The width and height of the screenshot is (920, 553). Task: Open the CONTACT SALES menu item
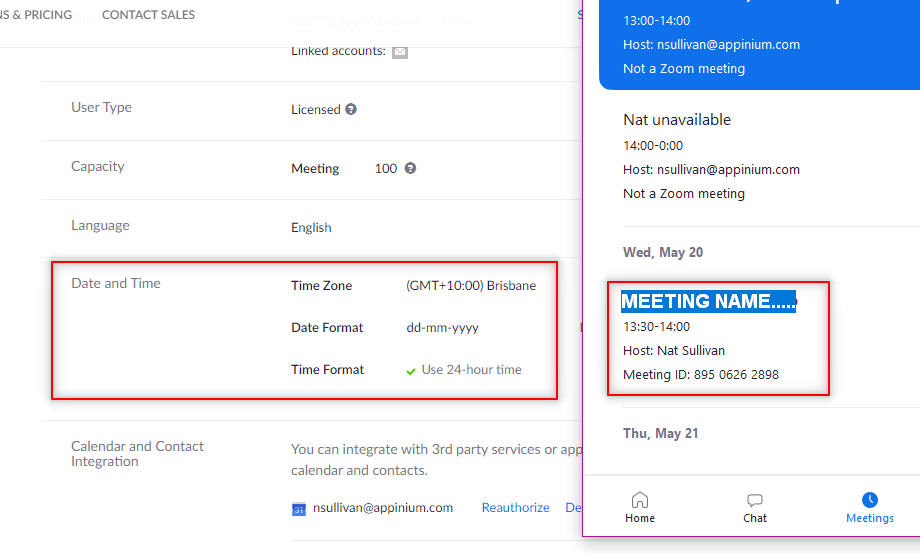(148, 15)
